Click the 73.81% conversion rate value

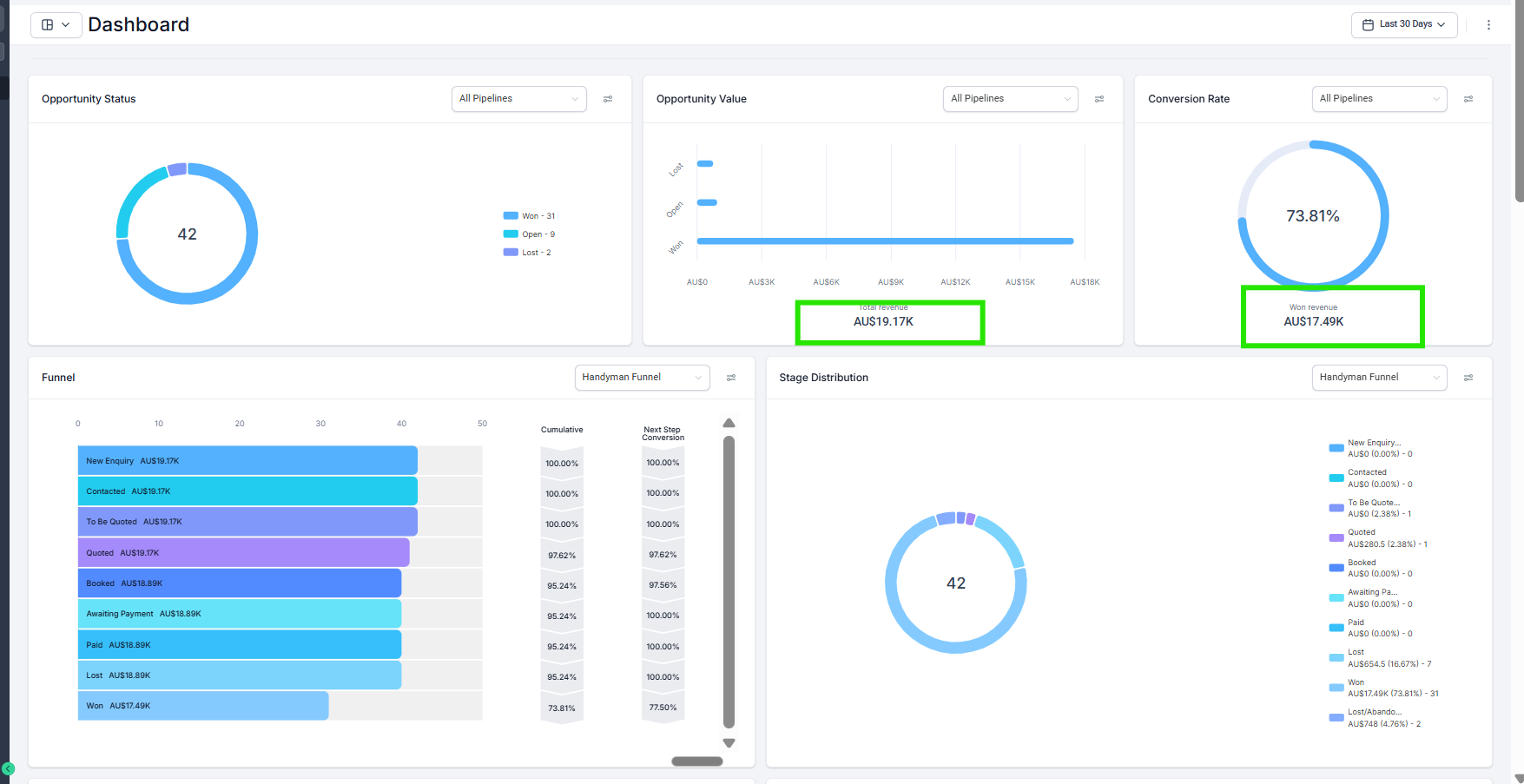click(x=1313, y=216)
